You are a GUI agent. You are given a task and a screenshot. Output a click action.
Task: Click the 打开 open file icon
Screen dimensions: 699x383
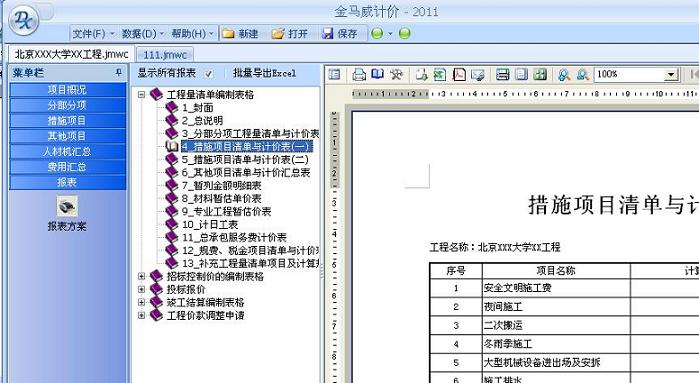point(278,33)
